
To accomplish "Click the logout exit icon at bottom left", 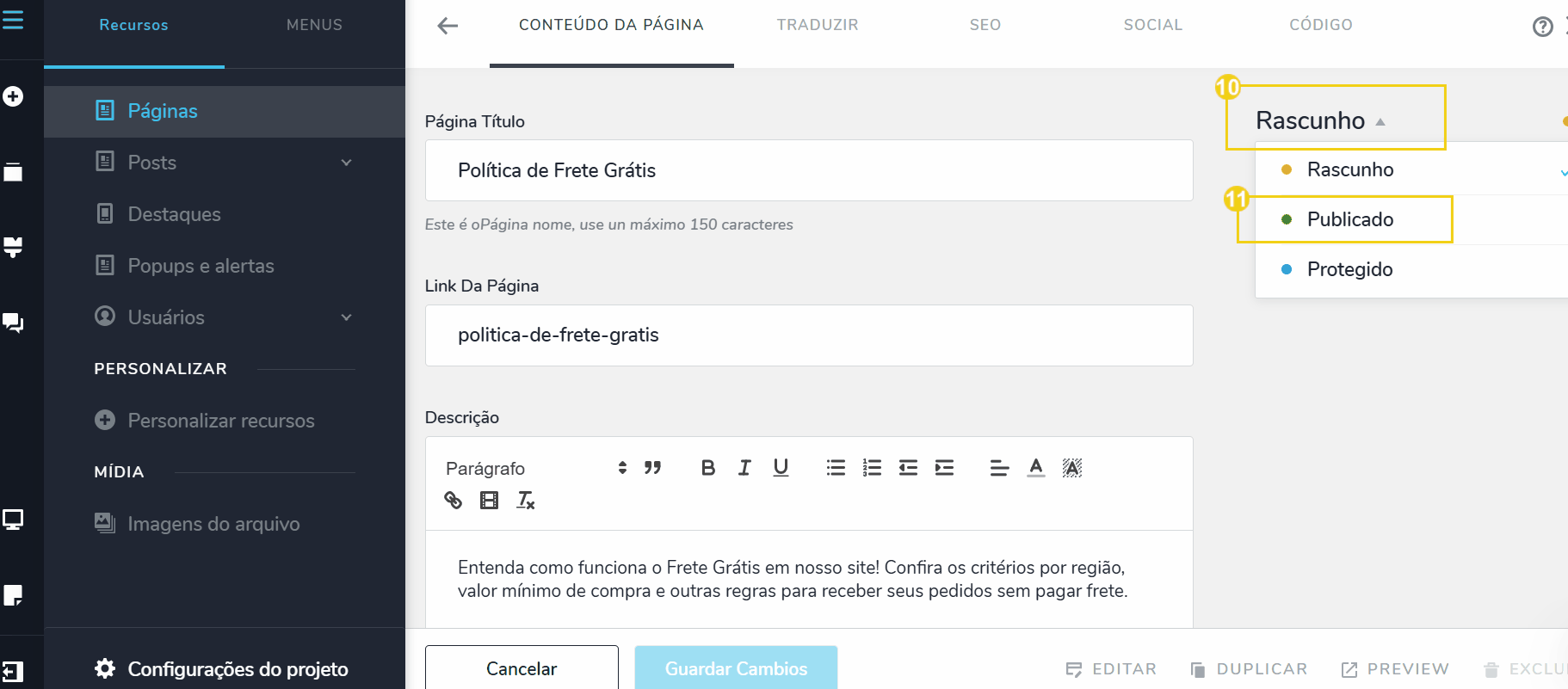I will click(13, 671).
